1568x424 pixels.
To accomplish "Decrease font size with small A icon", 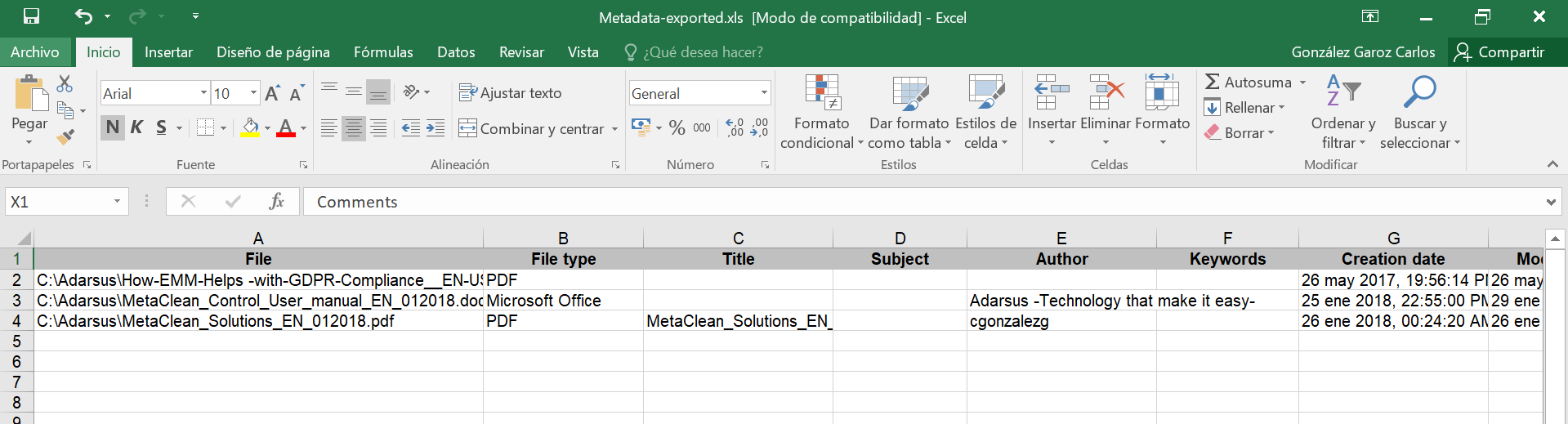I will (x=297, y=93).
